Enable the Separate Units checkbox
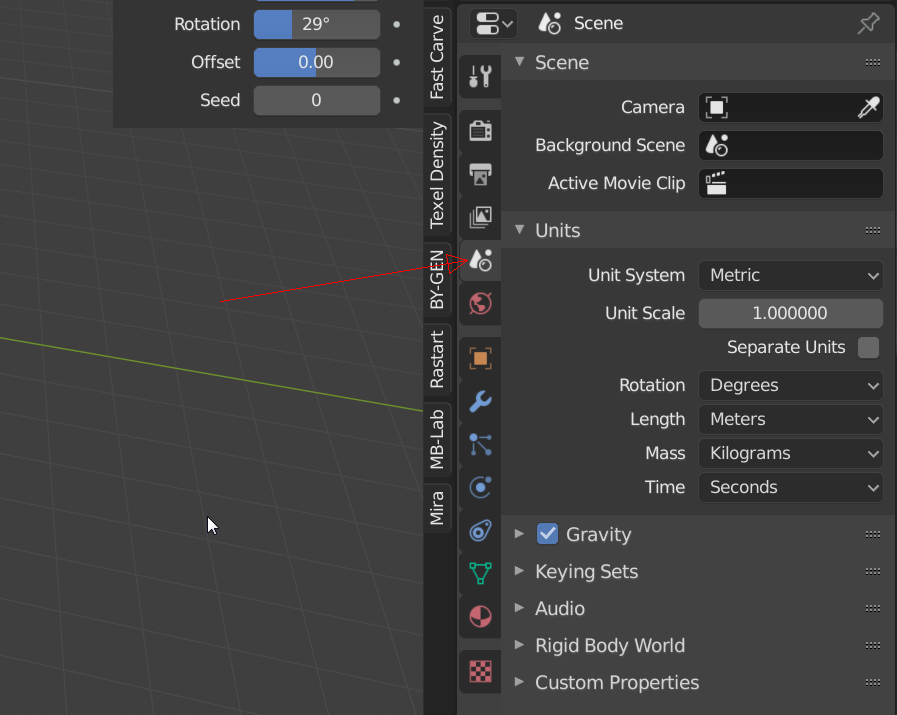This screenshot has width=897, height=715. [x=868, y=347]
